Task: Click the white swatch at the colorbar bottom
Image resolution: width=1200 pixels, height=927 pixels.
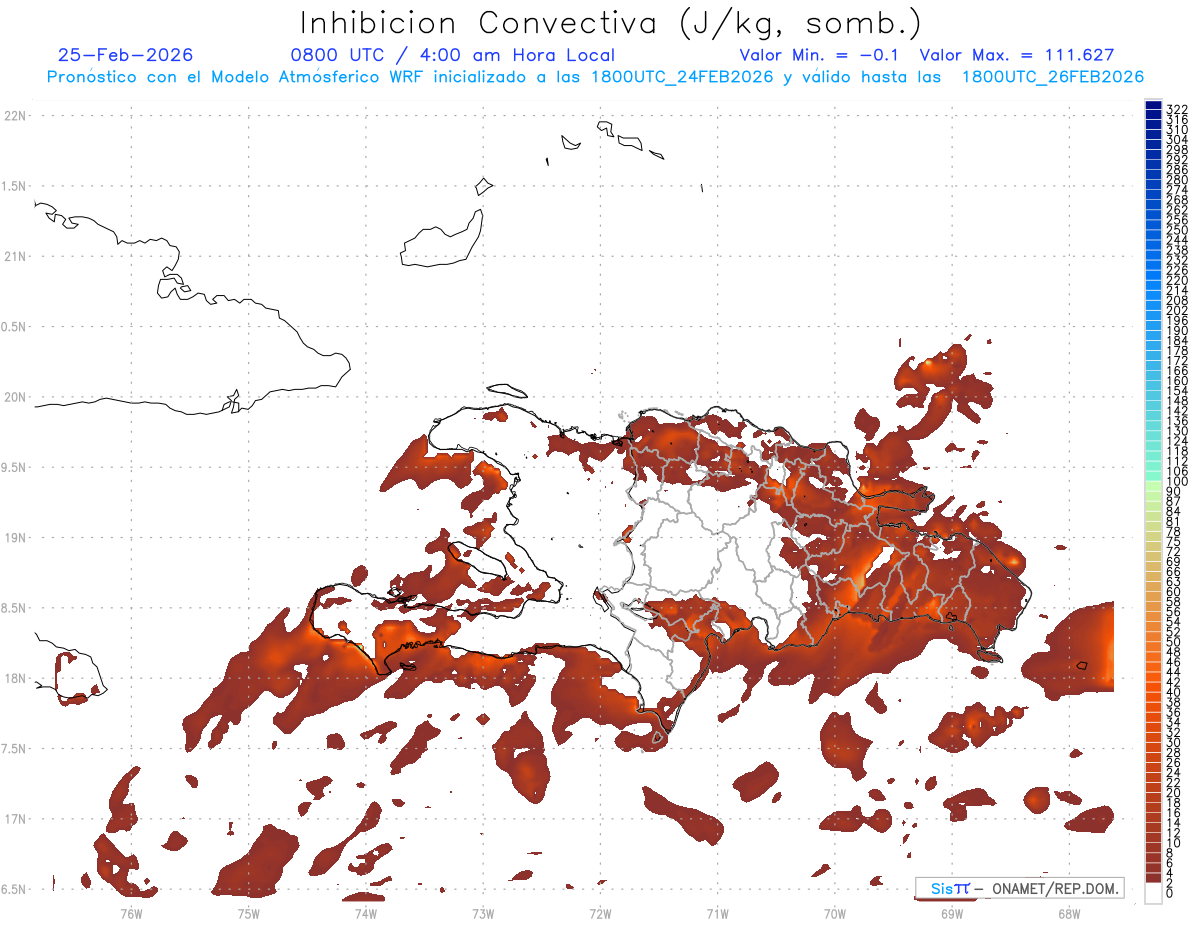Action: point(1153,894)
